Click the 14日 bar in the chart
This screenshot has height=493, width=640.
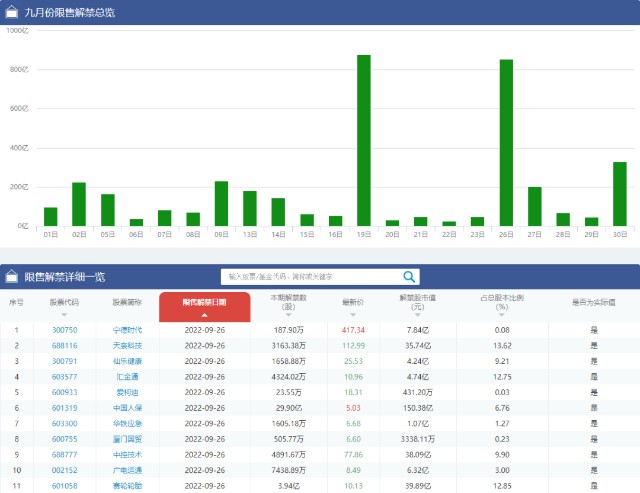278,212
